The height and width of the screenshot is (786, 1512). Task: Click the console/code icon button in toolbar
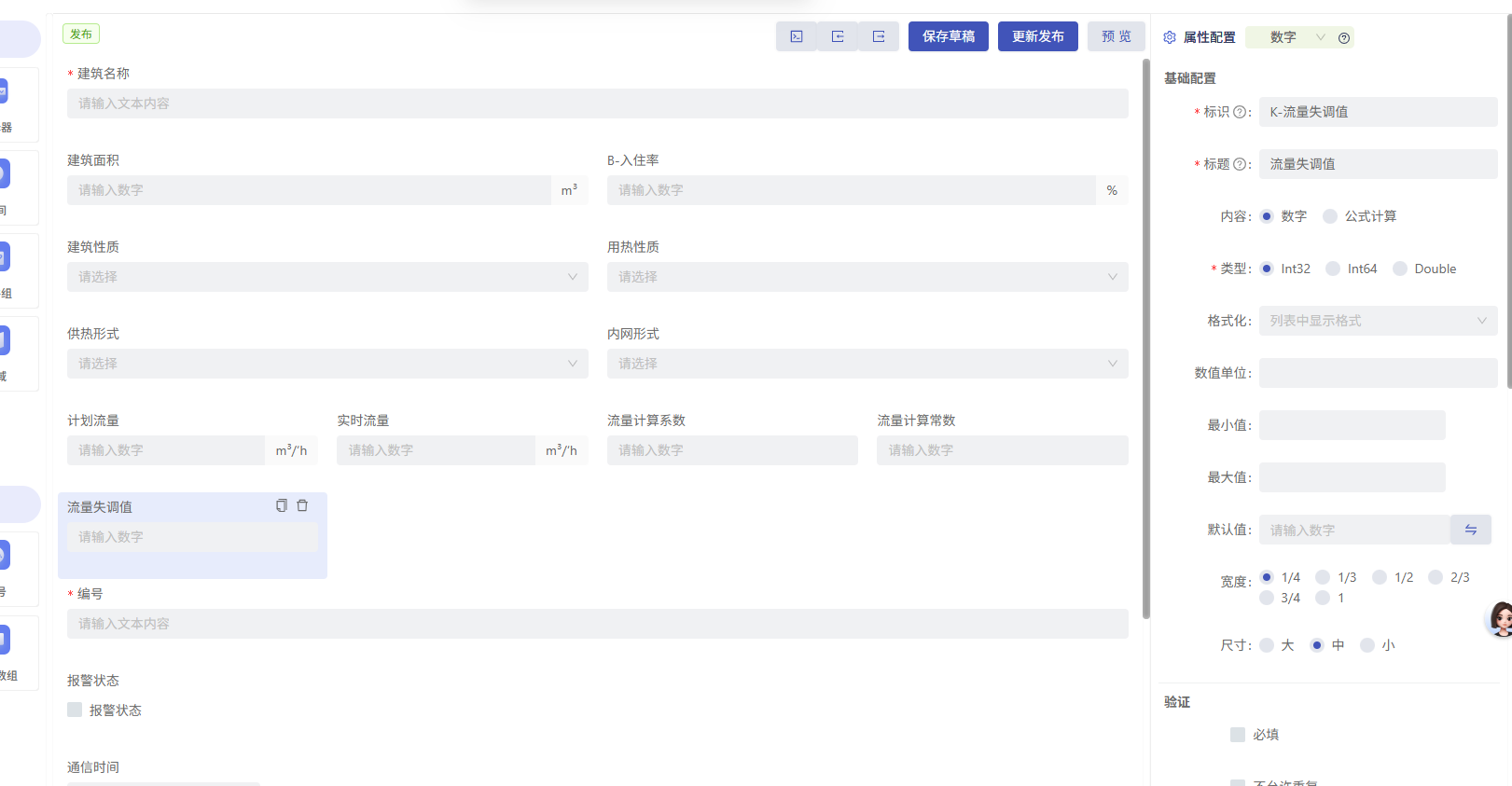coord(797,36)
